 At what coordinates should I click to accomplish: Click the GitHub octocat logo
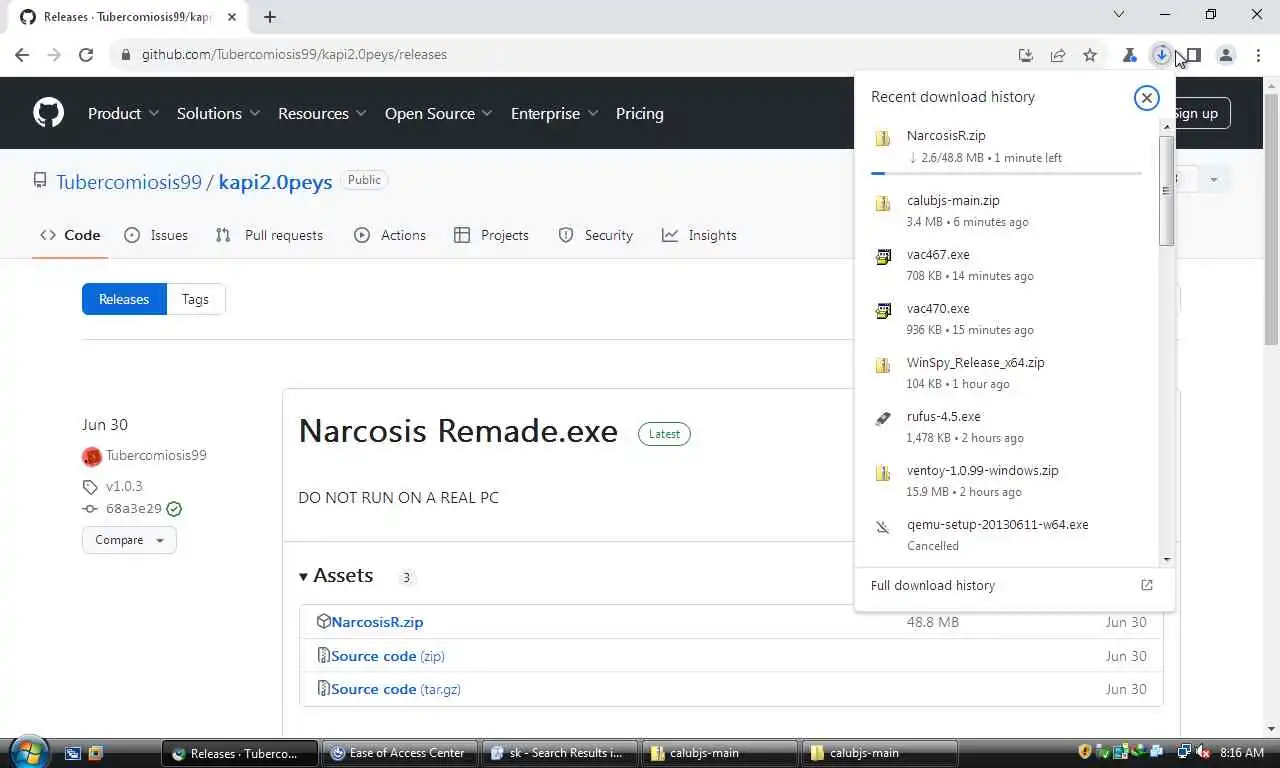(x=48, y=113)
